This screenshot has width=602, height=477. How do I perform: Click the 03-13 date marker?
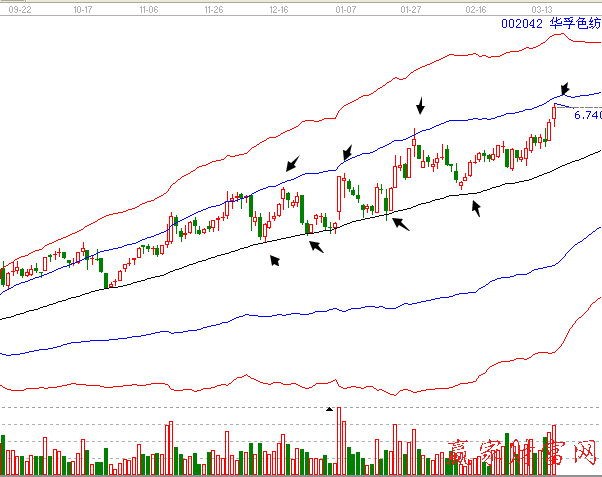coord(542,6)
